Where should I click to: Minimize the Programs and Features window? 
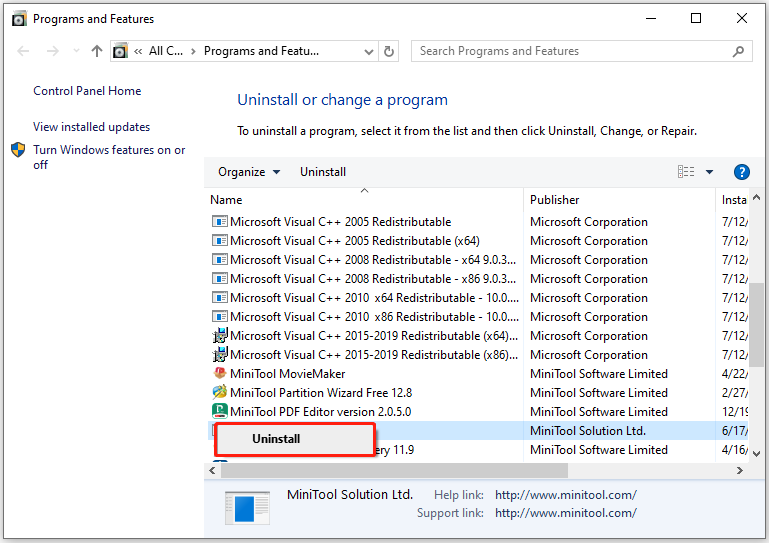tap(651, 19)
